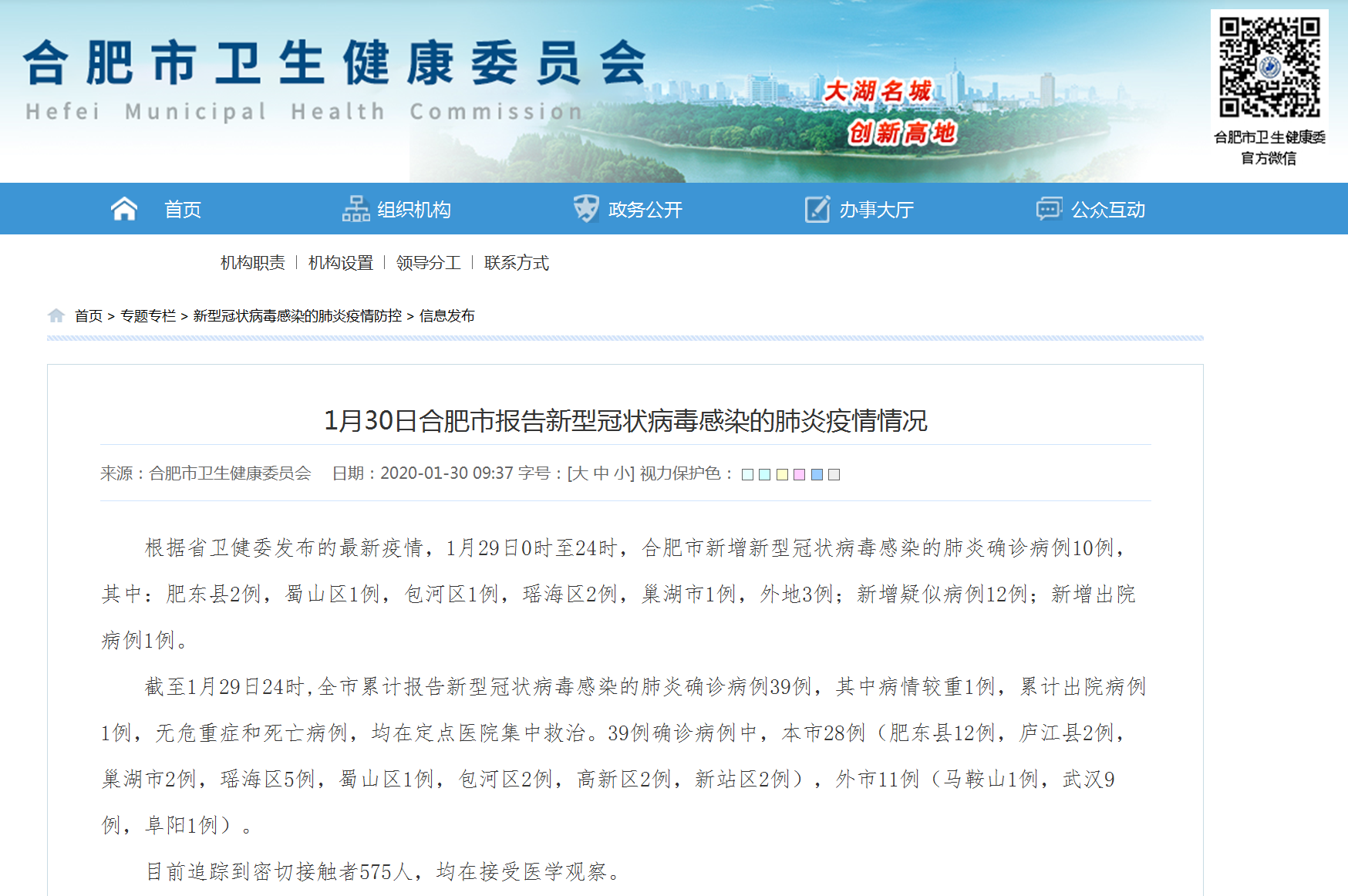Click the 公众互动 chat bubble icon
Image resolution: width=1348 pixels, height=896 pixels.
click(x=1049, y=209)
